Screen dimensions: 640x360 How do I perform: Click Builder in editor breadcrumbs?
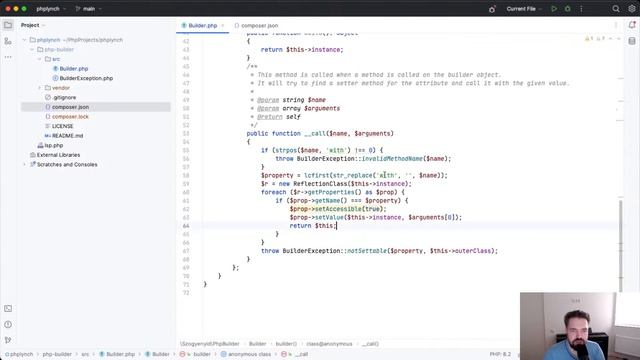coord(258,344)
